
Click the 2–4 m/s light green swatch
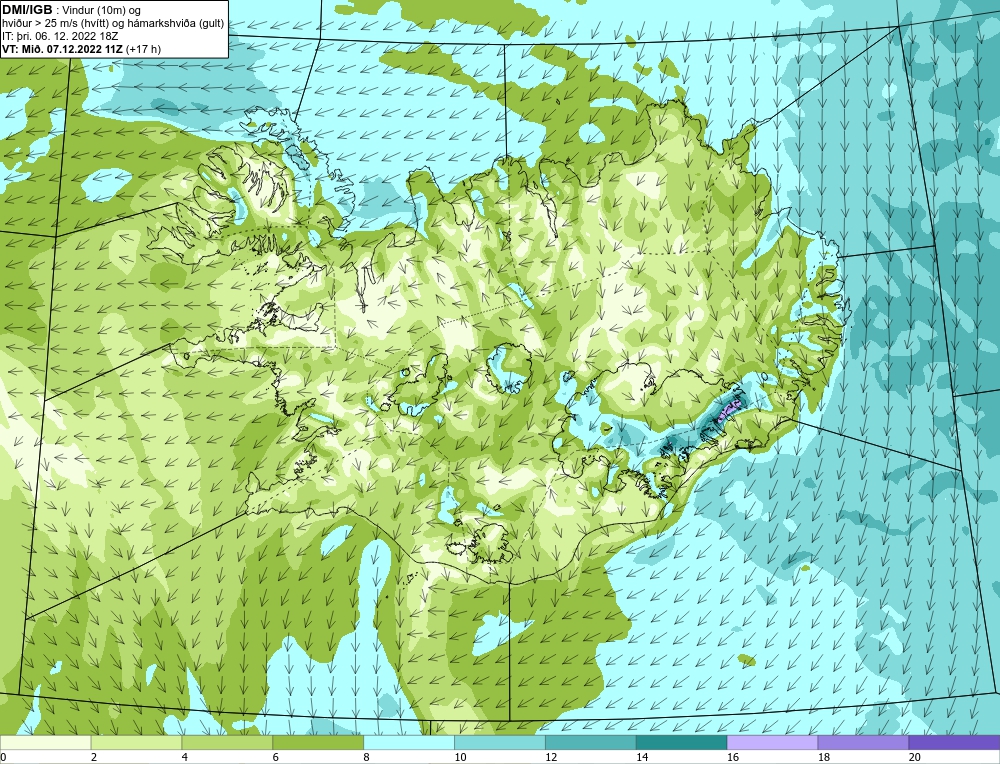click(136, 743)
